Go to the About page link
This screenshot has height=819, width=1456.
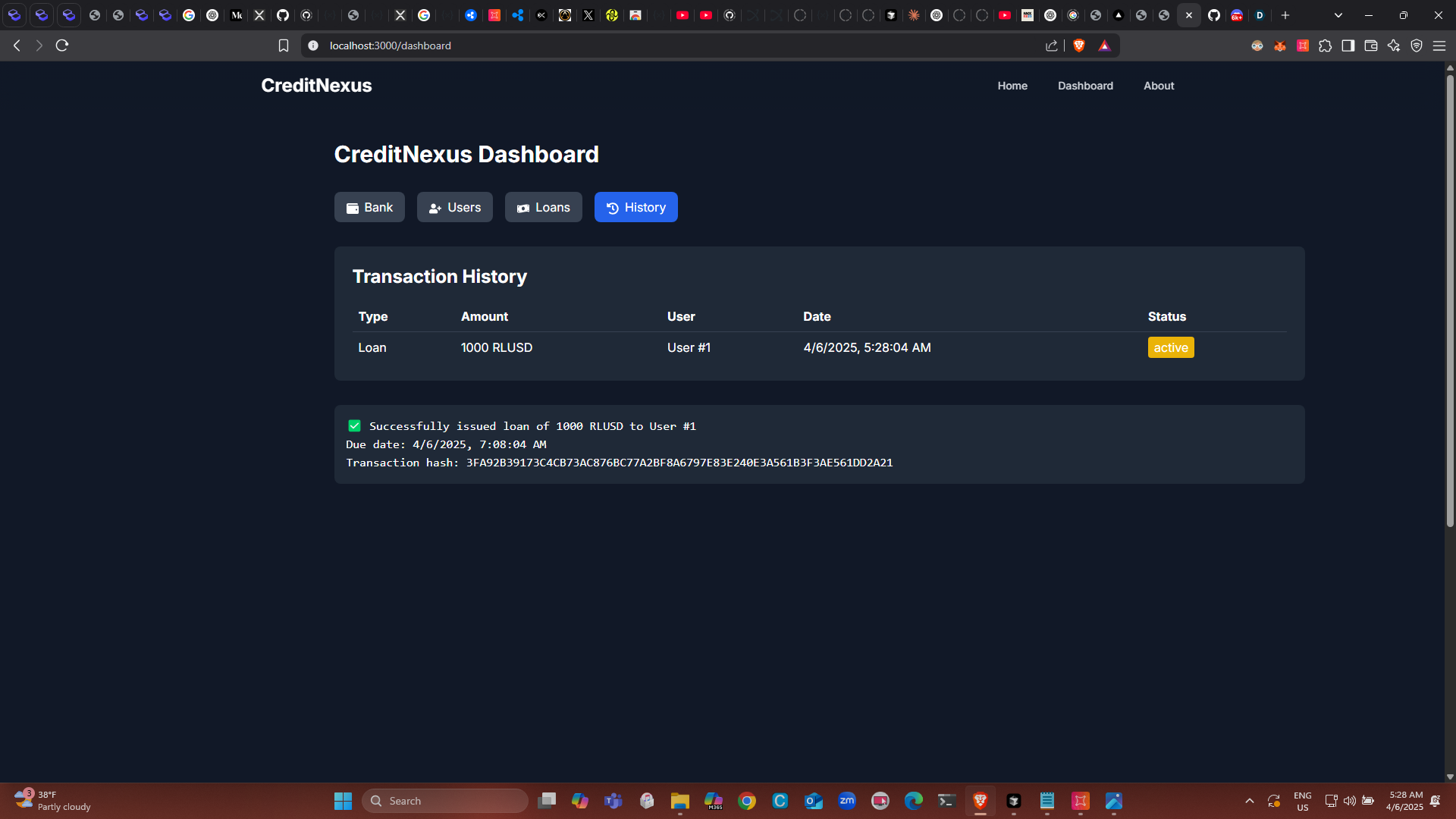[1158, 86]
